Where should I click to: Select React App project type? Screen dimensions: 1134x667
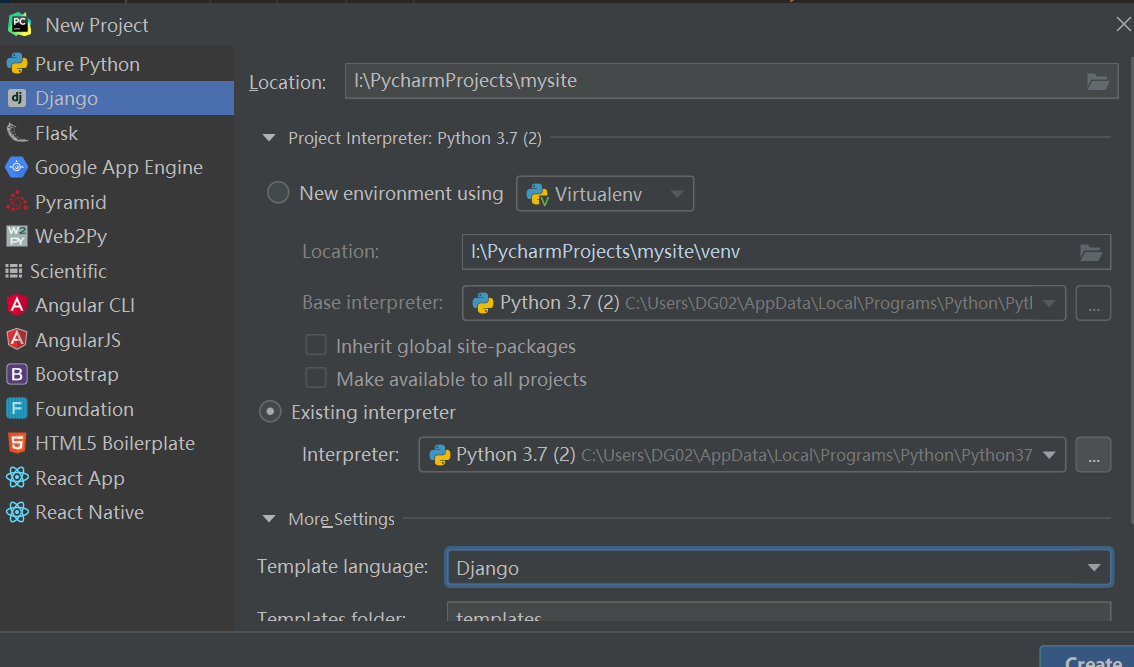click(117, 478)
